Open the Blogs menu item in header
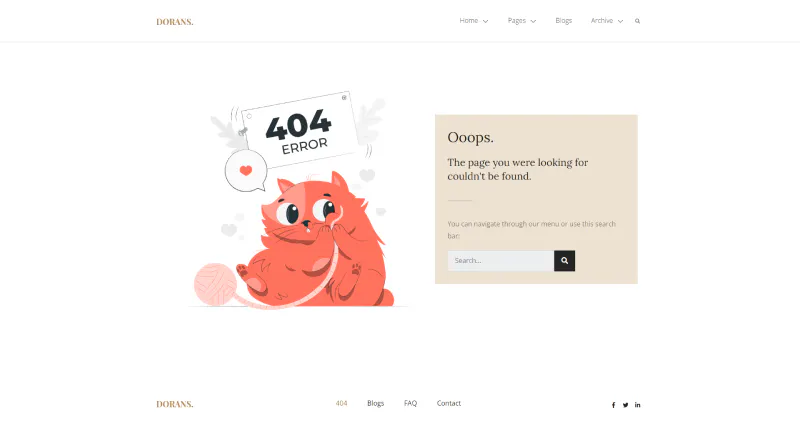This screenshot has width=800, height=421. [x=564, y=21]
